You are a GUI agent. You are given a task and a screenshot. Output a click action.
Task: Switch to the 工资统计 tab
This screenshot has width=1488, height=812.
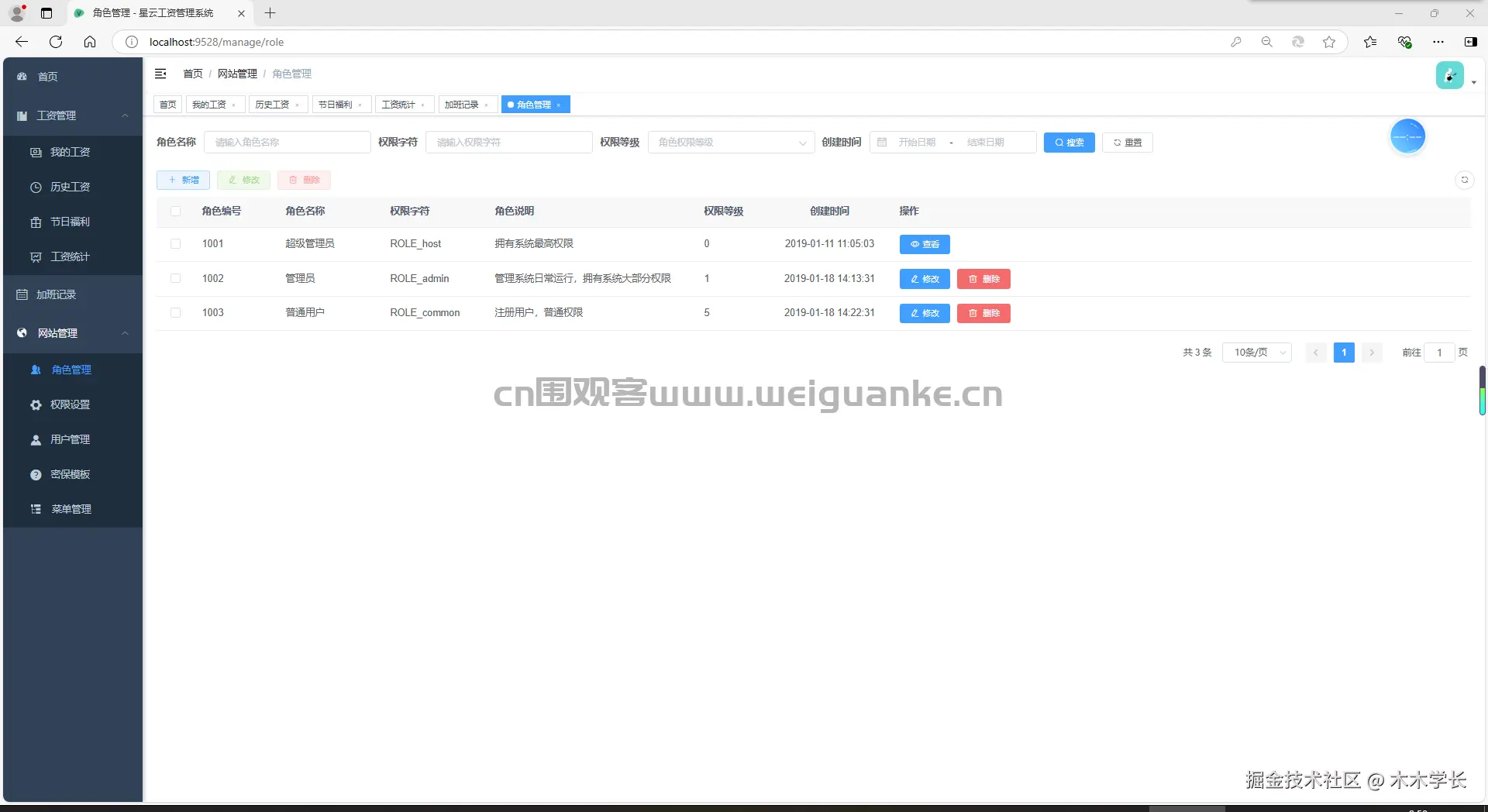point(398,105)
